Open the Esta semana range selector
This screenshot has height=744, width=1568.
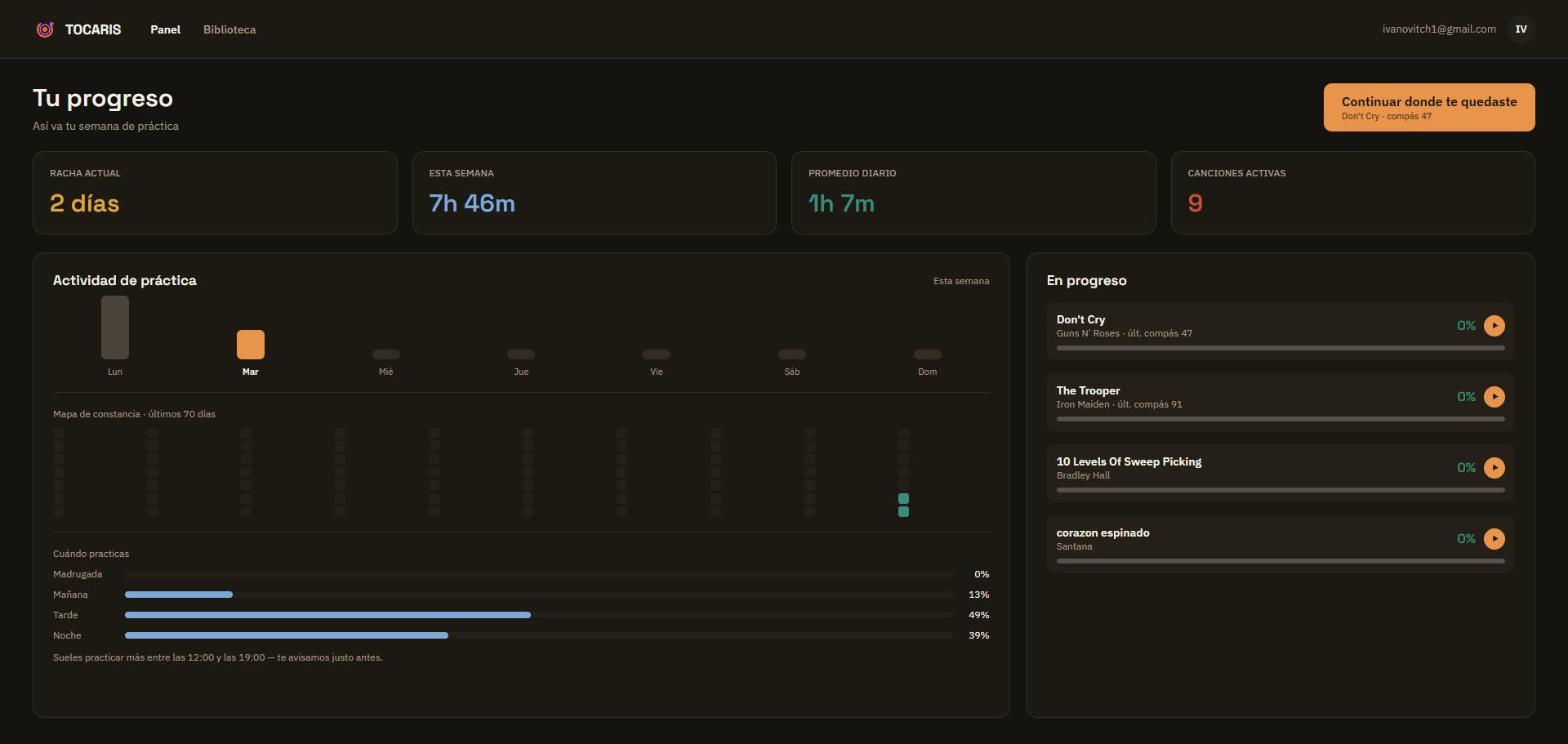click(x=961, y=281)
